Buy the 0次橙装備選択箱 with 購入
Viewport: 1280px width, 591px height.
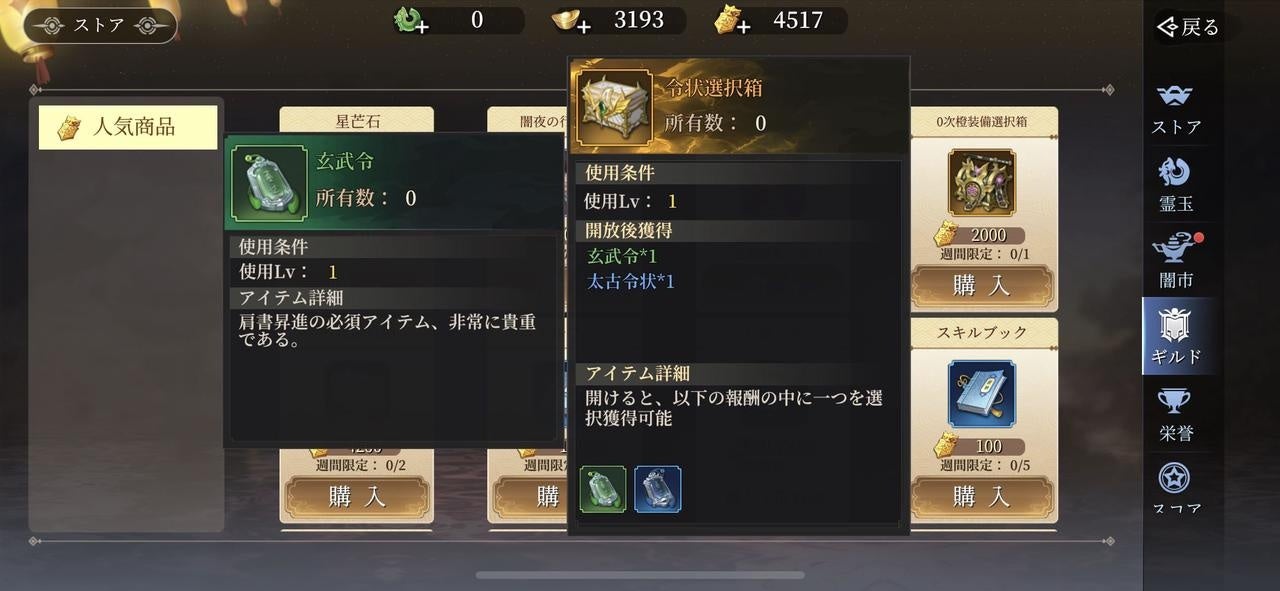[x=981, y=287]
